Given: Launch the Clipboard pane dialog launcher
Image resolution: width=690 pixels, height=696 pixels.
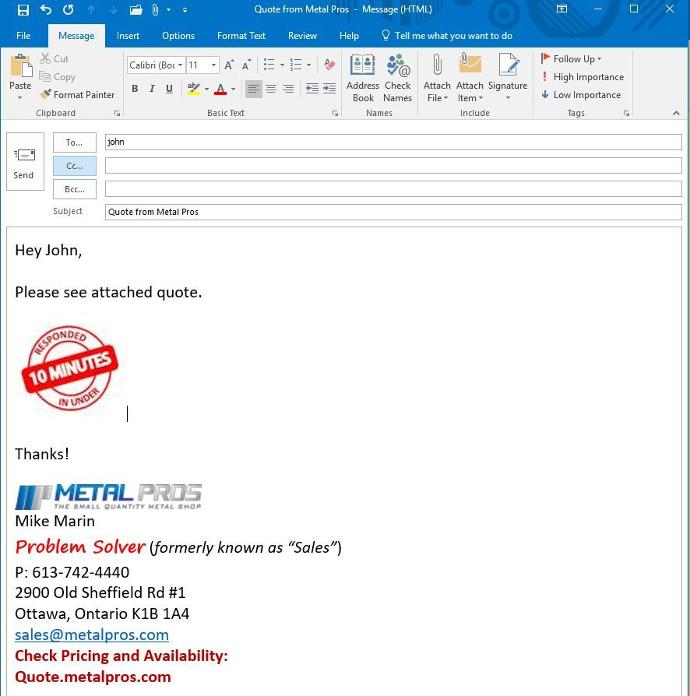Looking at the screenshot, I should pyautogui.click(x=117, y=113).
